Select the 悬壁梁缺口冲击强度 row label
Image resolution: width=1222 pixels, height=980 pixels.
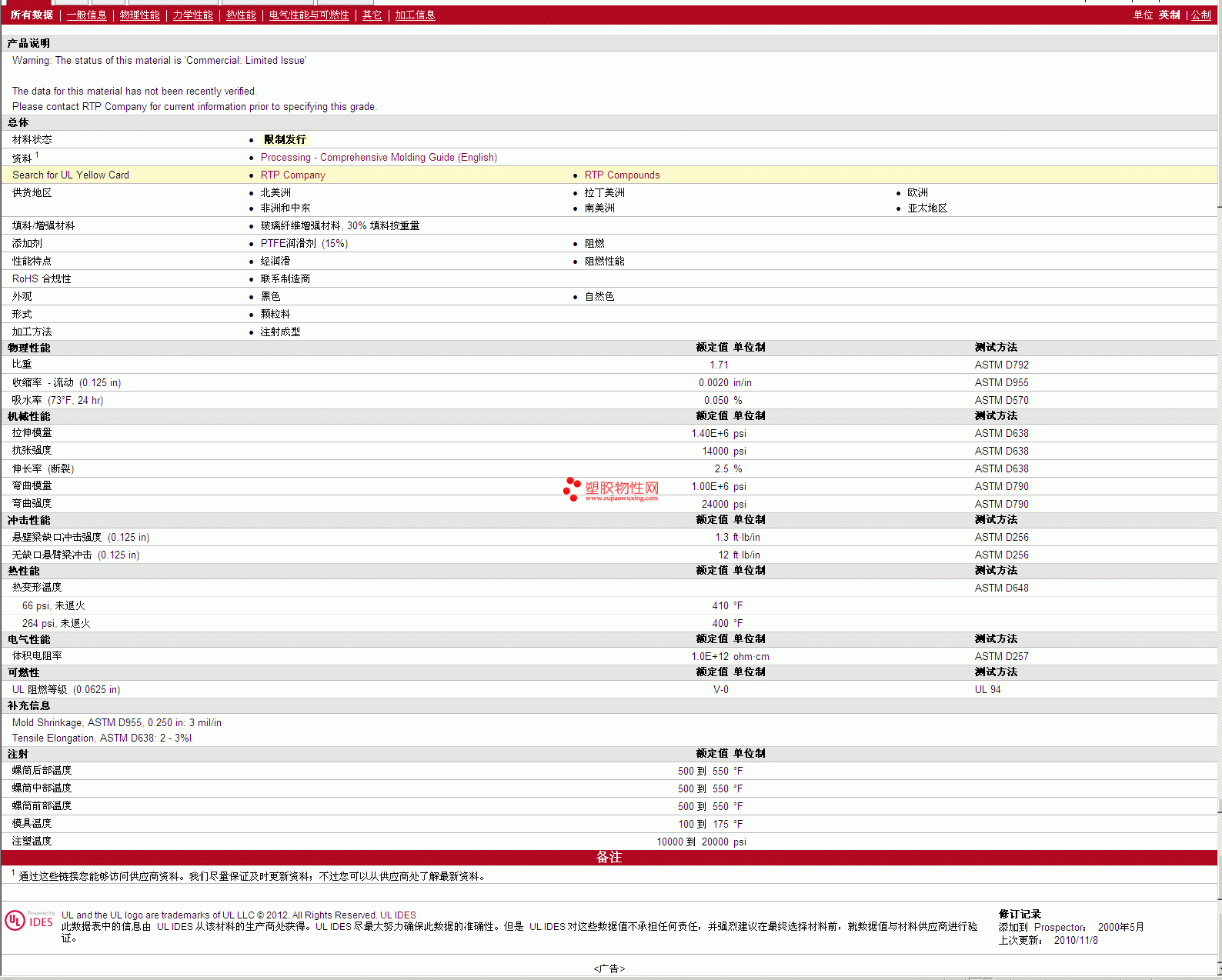(x=81, y=538)
